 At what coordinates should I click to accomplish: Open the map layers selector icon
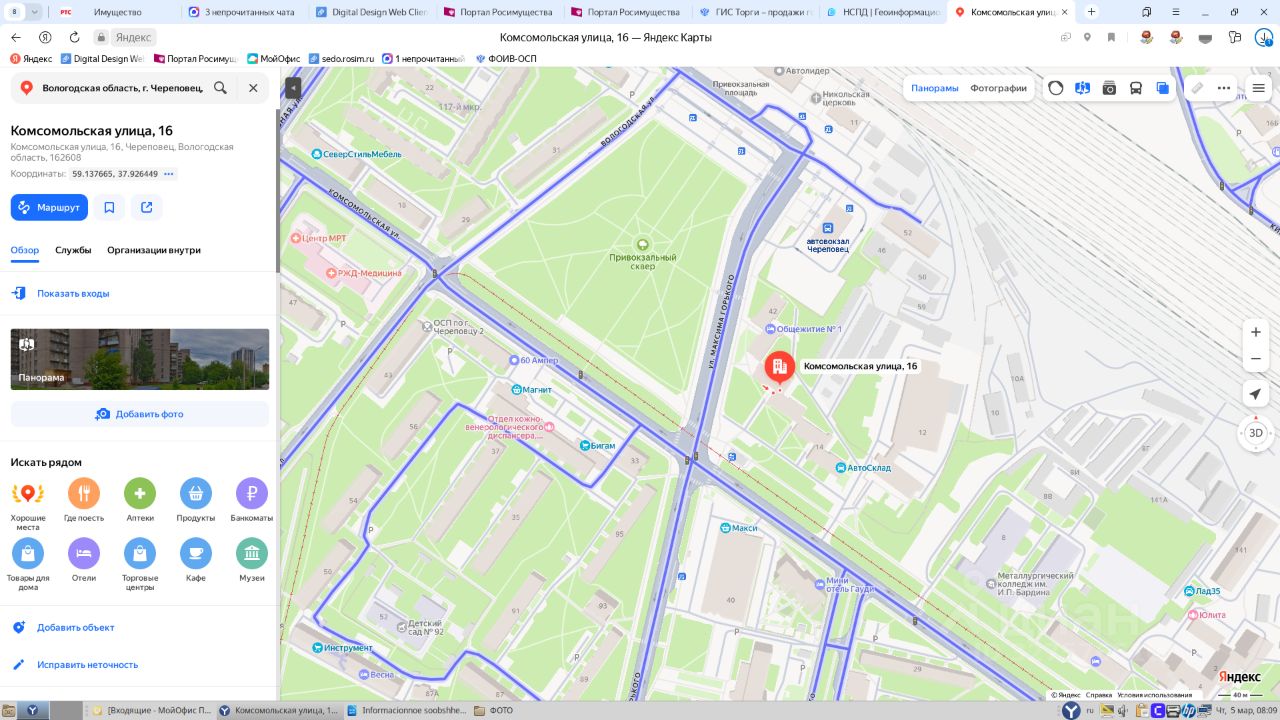(1162, 88)
